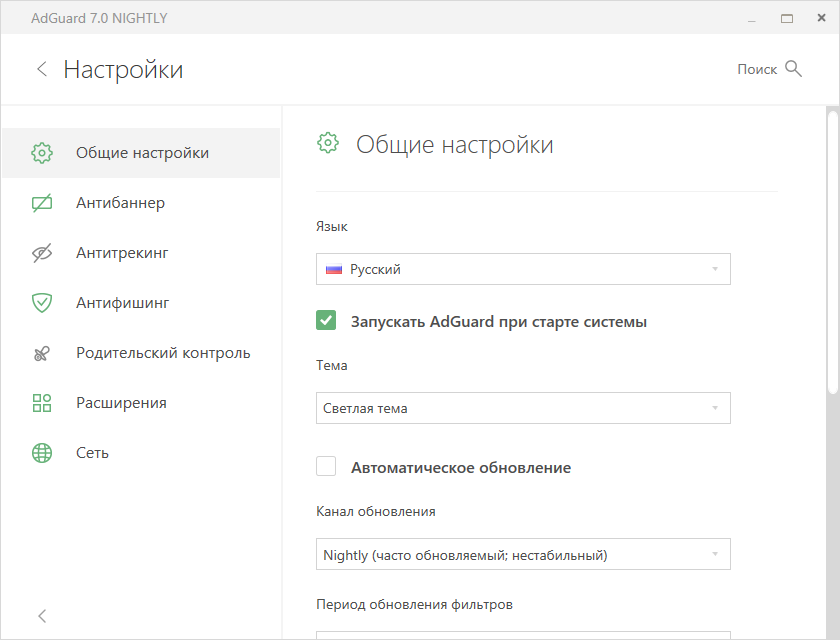Disable Запускать AdGuard при старте системы checkbox
Image resolution: width=840 pixels, height=640 pixels.
(326, 320)
